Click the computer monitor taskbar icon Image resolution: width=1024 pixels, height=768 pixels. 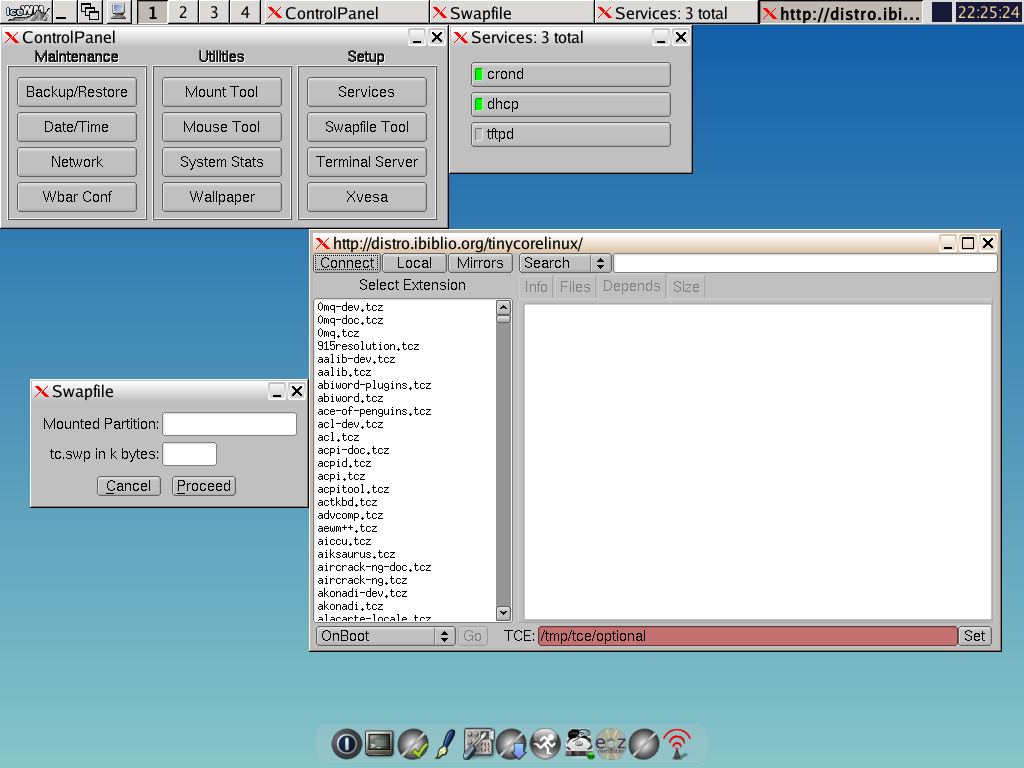coord(119,12)
